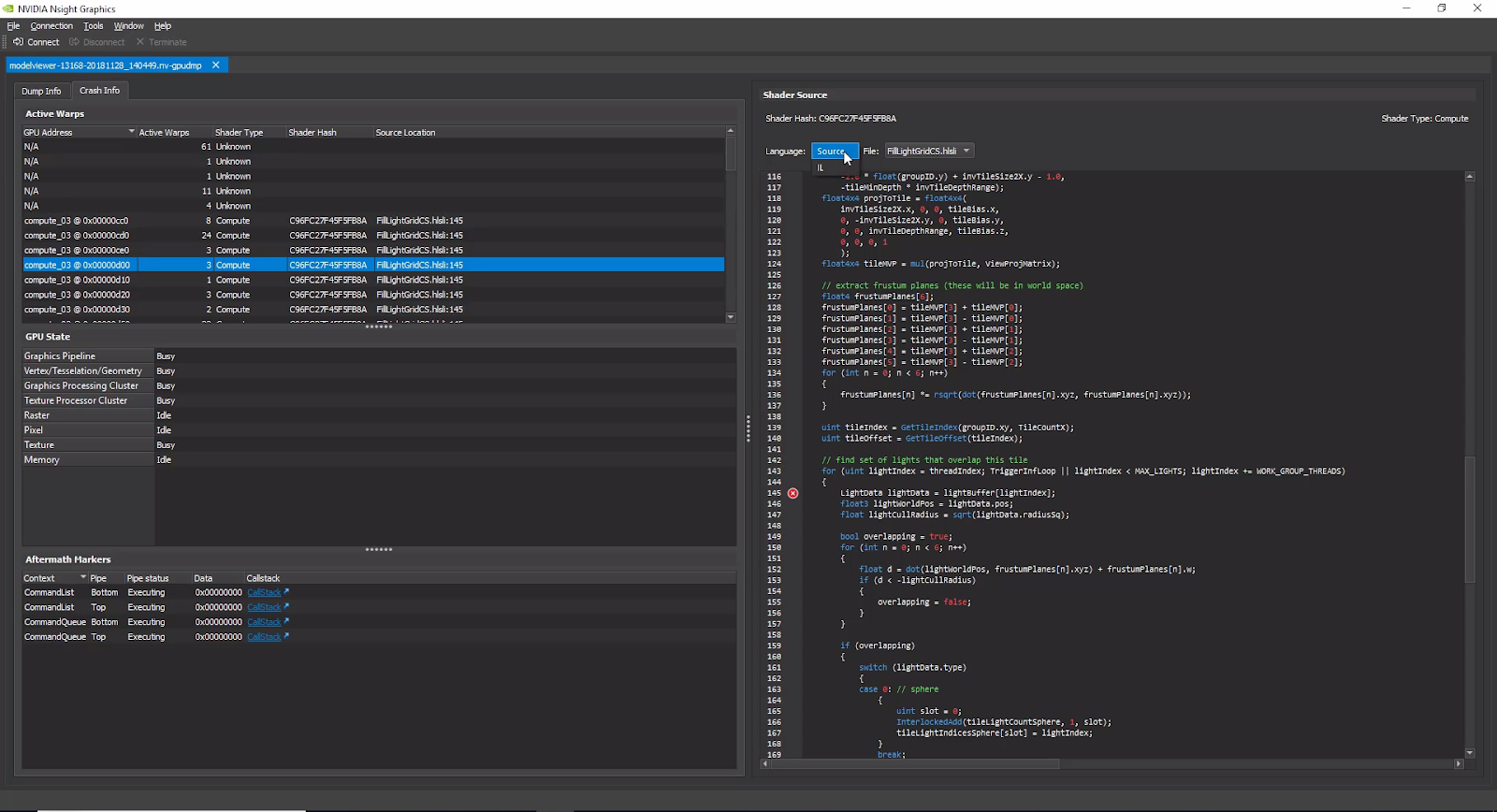Select warp row compute_03 @ 0x00000ce0
Viewport: 1497px width, 812px height.
click(373, 250)
